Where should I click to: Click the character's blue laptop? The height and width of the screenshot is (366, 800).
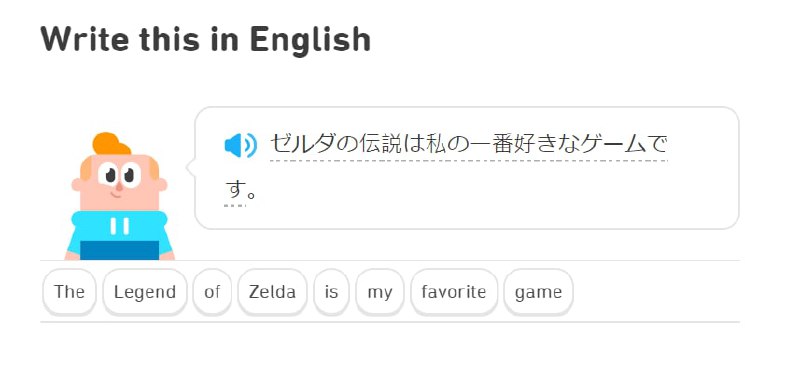119,250
